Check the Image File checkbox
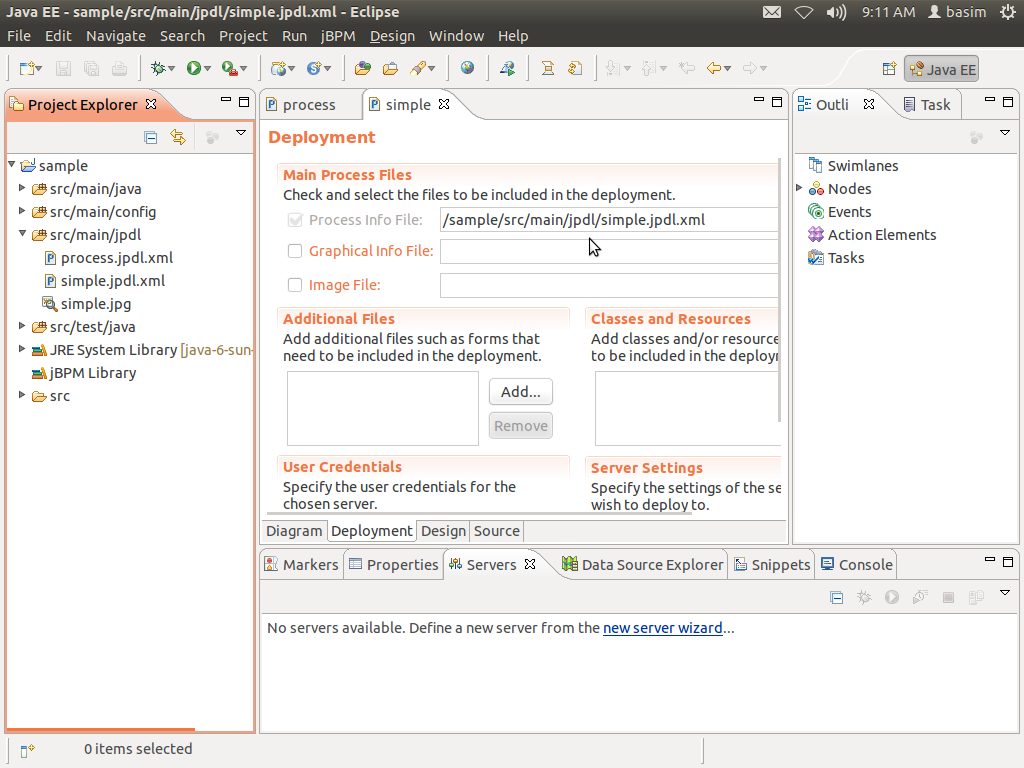Viewport: 1024px width, 768px height. pyautogui.click(x=295, y=285)
